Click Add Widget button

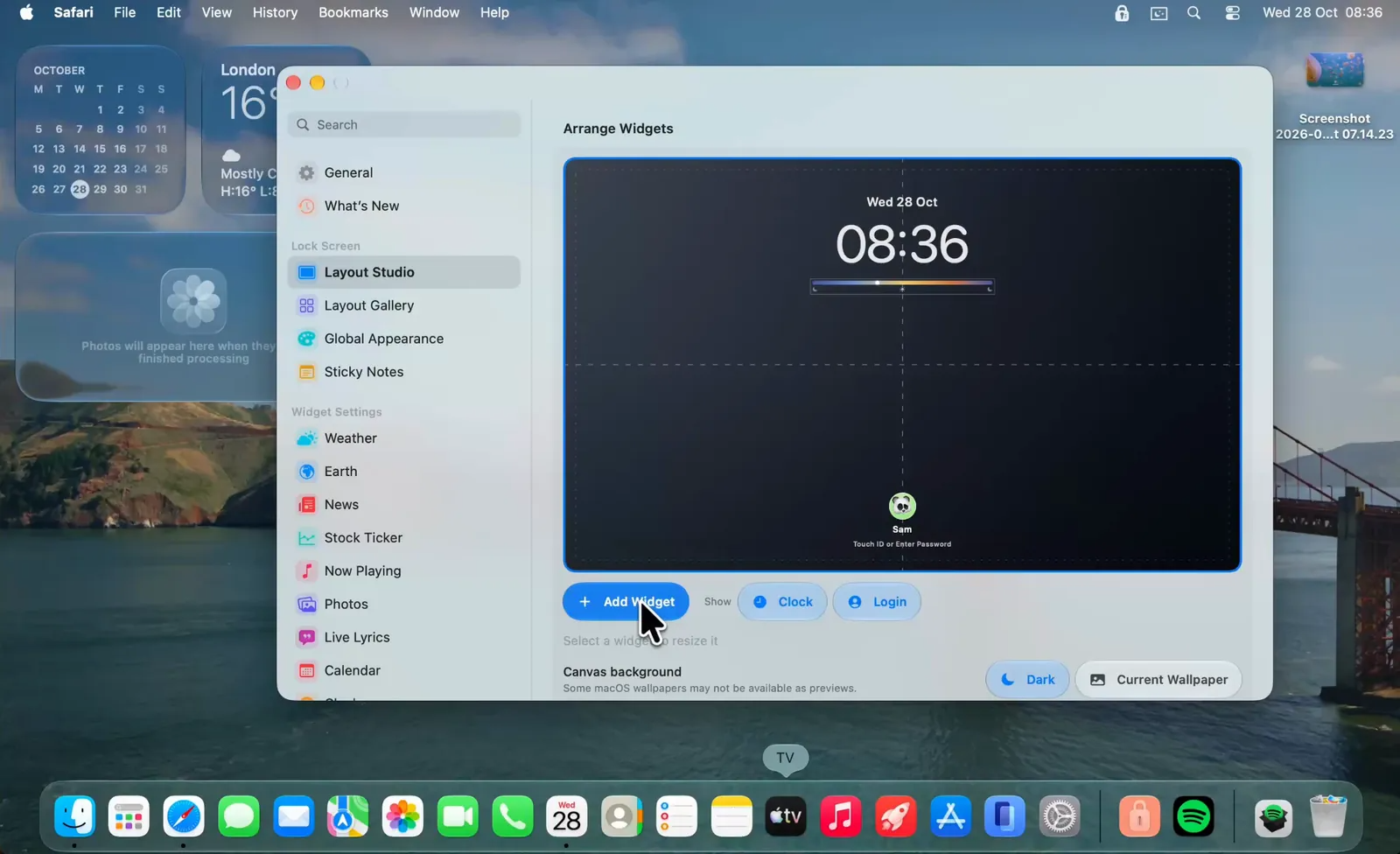pos(626,602)
